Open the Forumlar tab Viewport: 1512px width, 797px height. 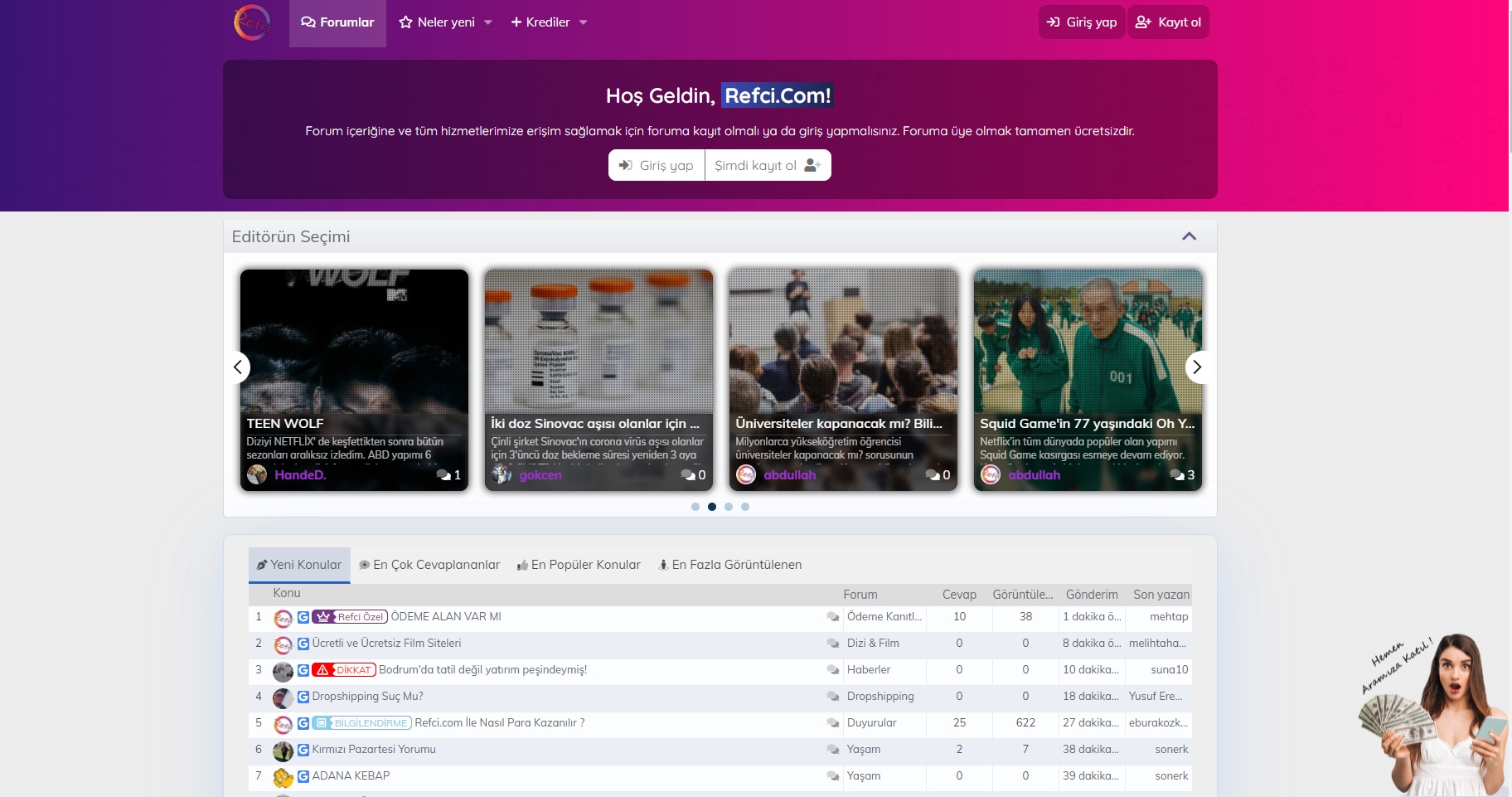point(337,22)
